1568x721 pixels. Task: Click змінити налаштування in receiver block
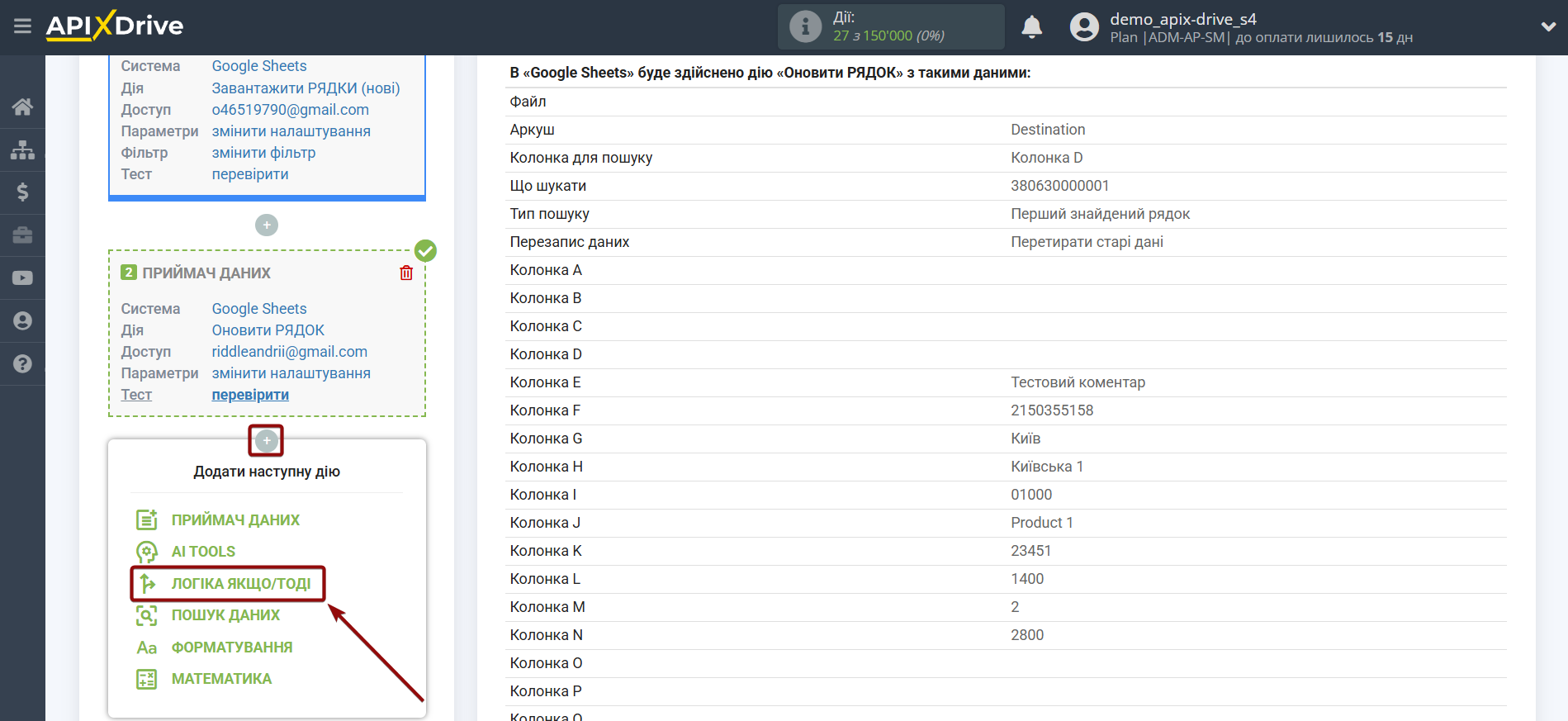click(x=291, y=373)
